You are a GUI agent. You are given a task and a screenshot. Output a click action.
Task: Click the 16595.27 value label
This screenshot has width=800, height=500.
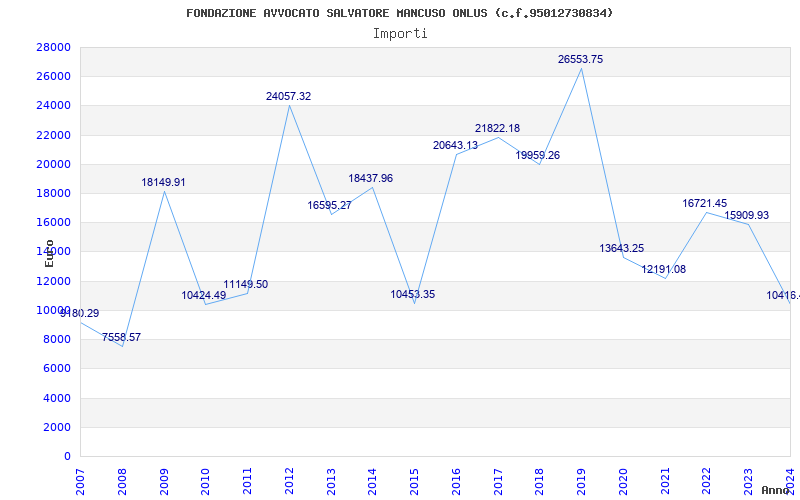coord(329,206)
